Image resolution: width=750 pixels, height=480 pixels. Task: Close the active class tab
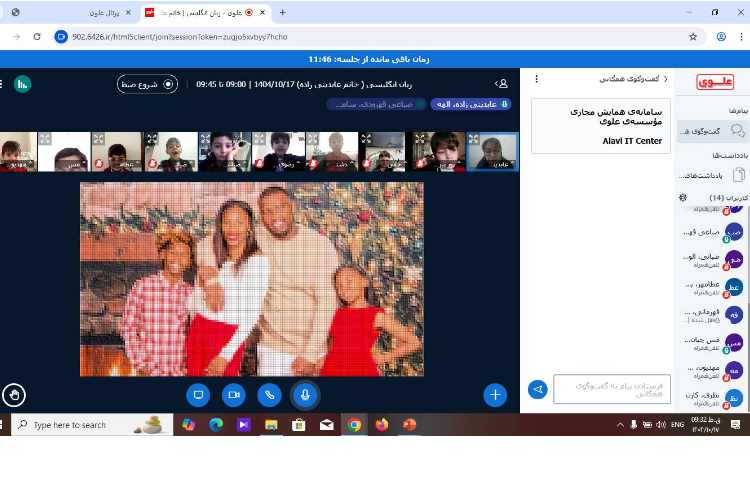pyautogui.click(x=262, y=13)
